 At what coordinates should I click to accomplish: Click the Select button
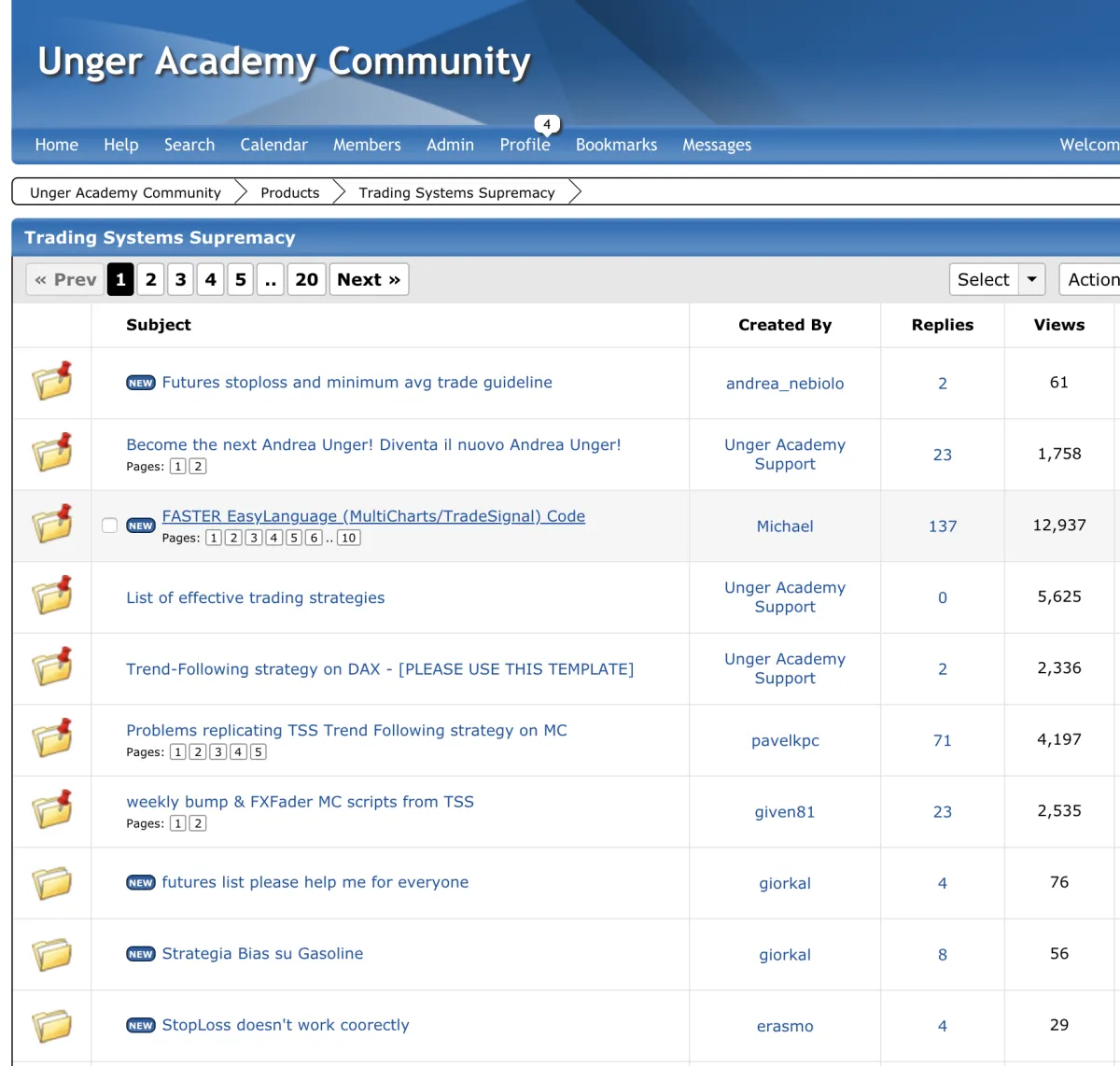click(x=984, y=279)
